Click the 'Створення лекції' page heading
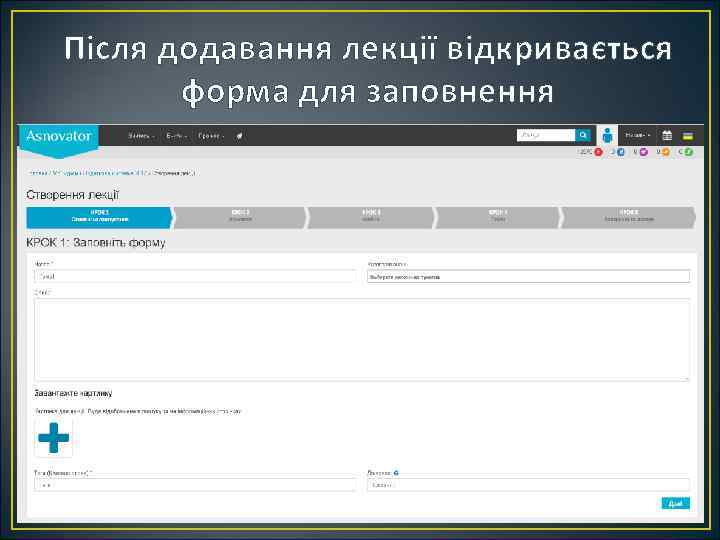 (x=73, y=195)
